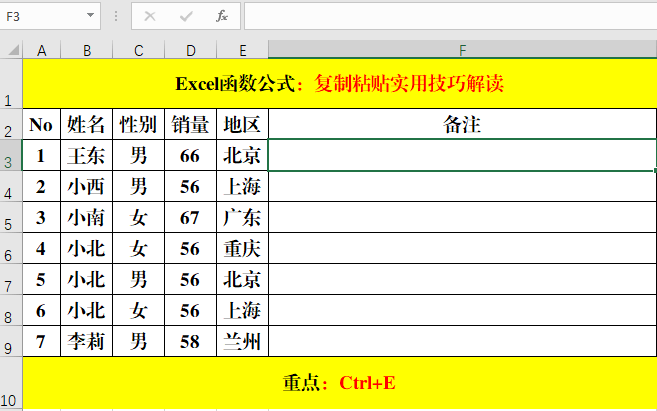Select the 北京 cell in 王东's row
The width and height of the screenshot is (657, 411).
243,155
